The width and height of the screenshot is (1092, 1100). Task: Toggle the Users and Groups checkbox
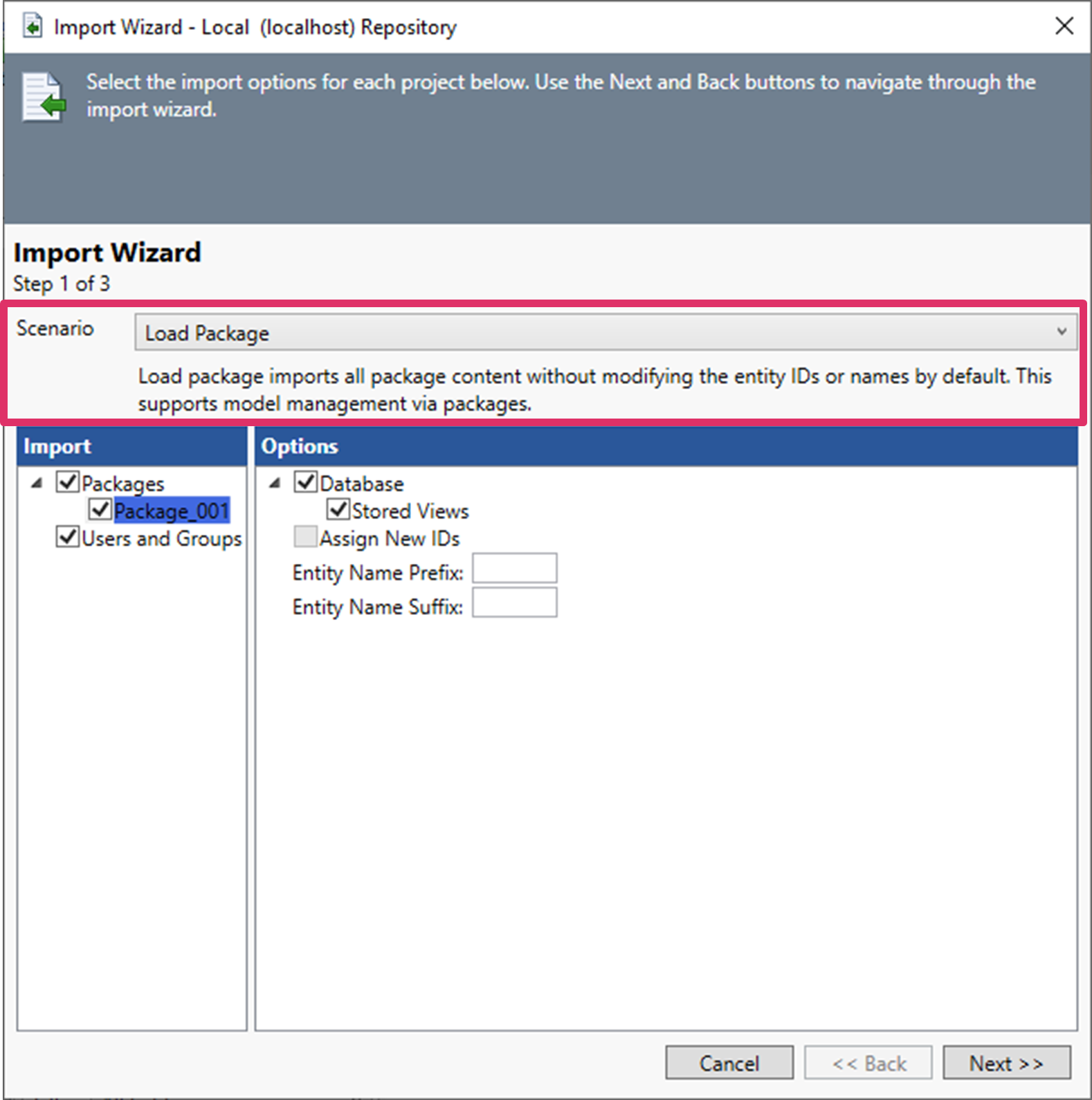tap(68, 537)
